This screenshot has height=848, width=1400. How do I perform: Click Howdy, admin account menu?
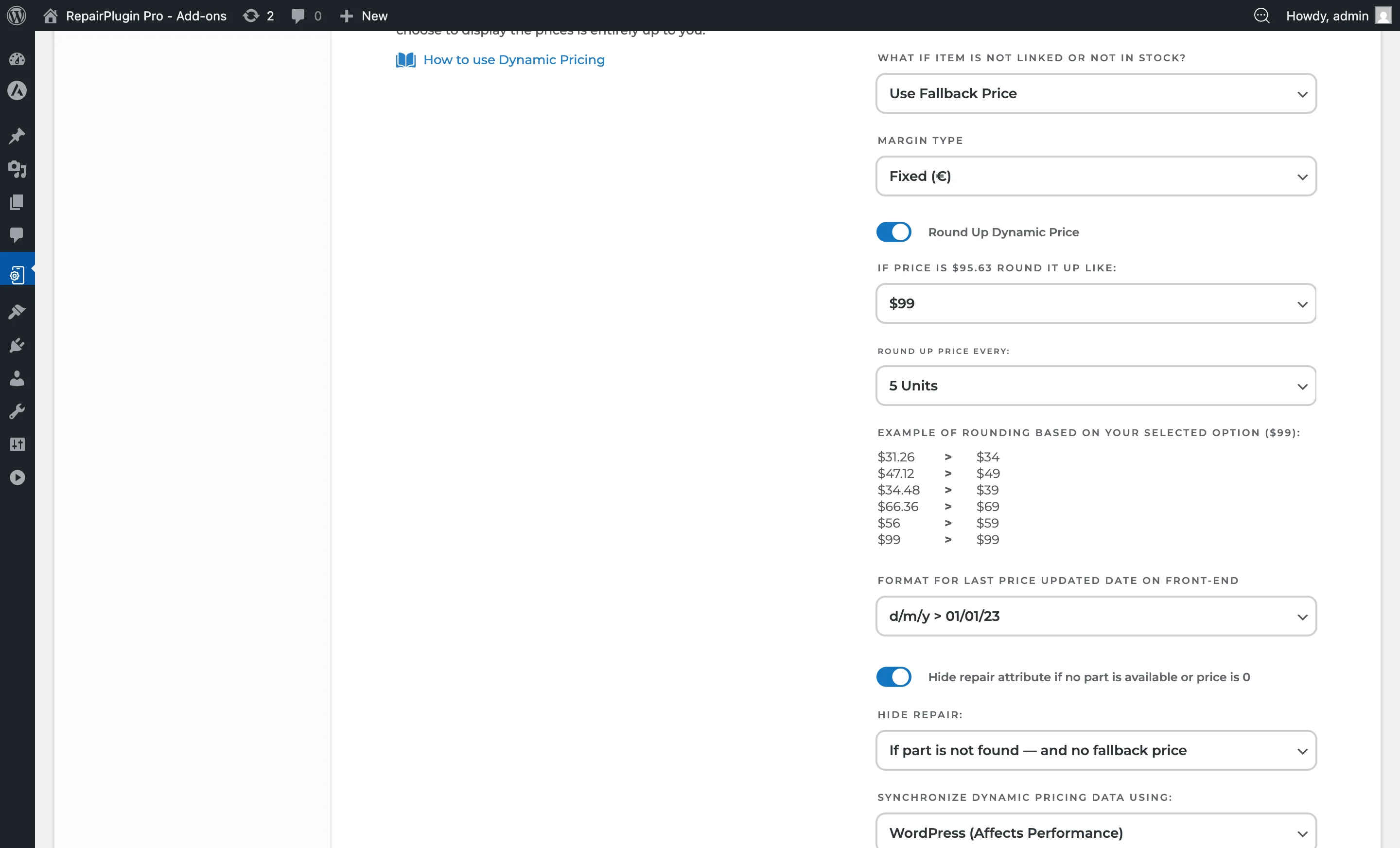coord(1328,16)
